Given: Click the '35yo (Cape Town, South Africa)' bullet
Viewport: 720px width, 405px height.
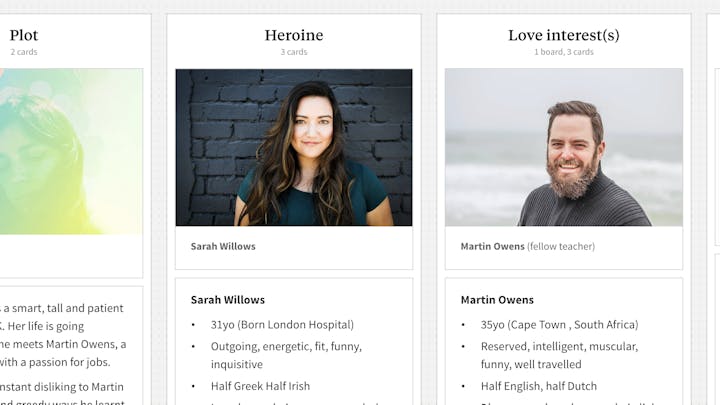Looking at the screenshot, I should click(559, 325).
